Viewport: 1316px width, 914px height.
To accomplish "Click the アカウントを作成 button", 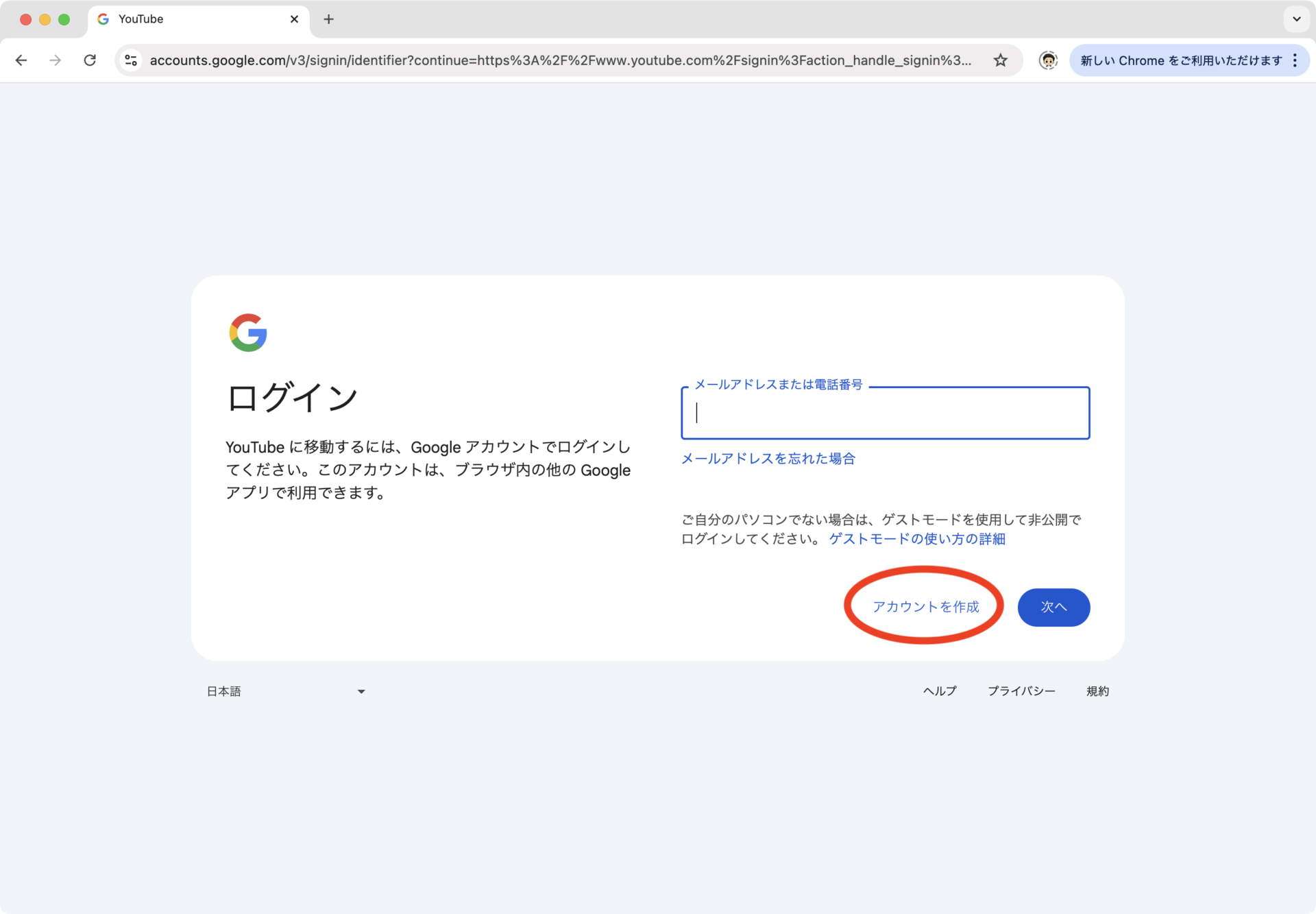I will 925,607.
